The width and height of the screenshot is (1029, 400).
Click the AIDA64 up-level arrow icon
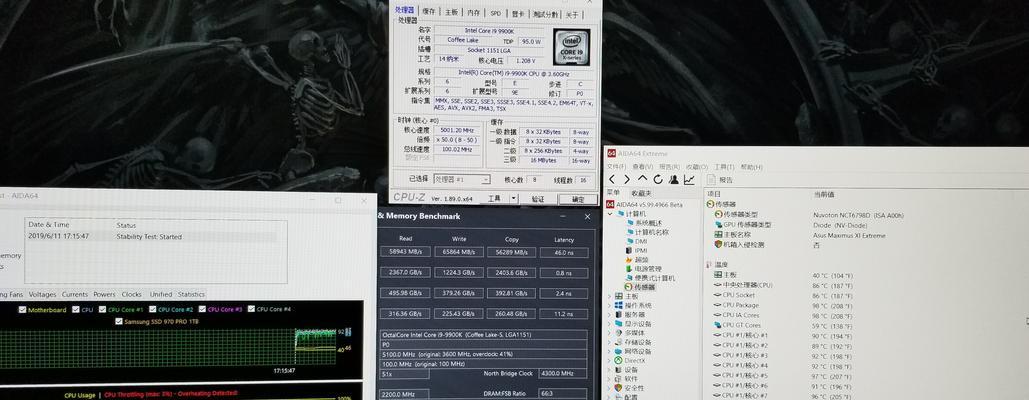click(x=642, y=179)
